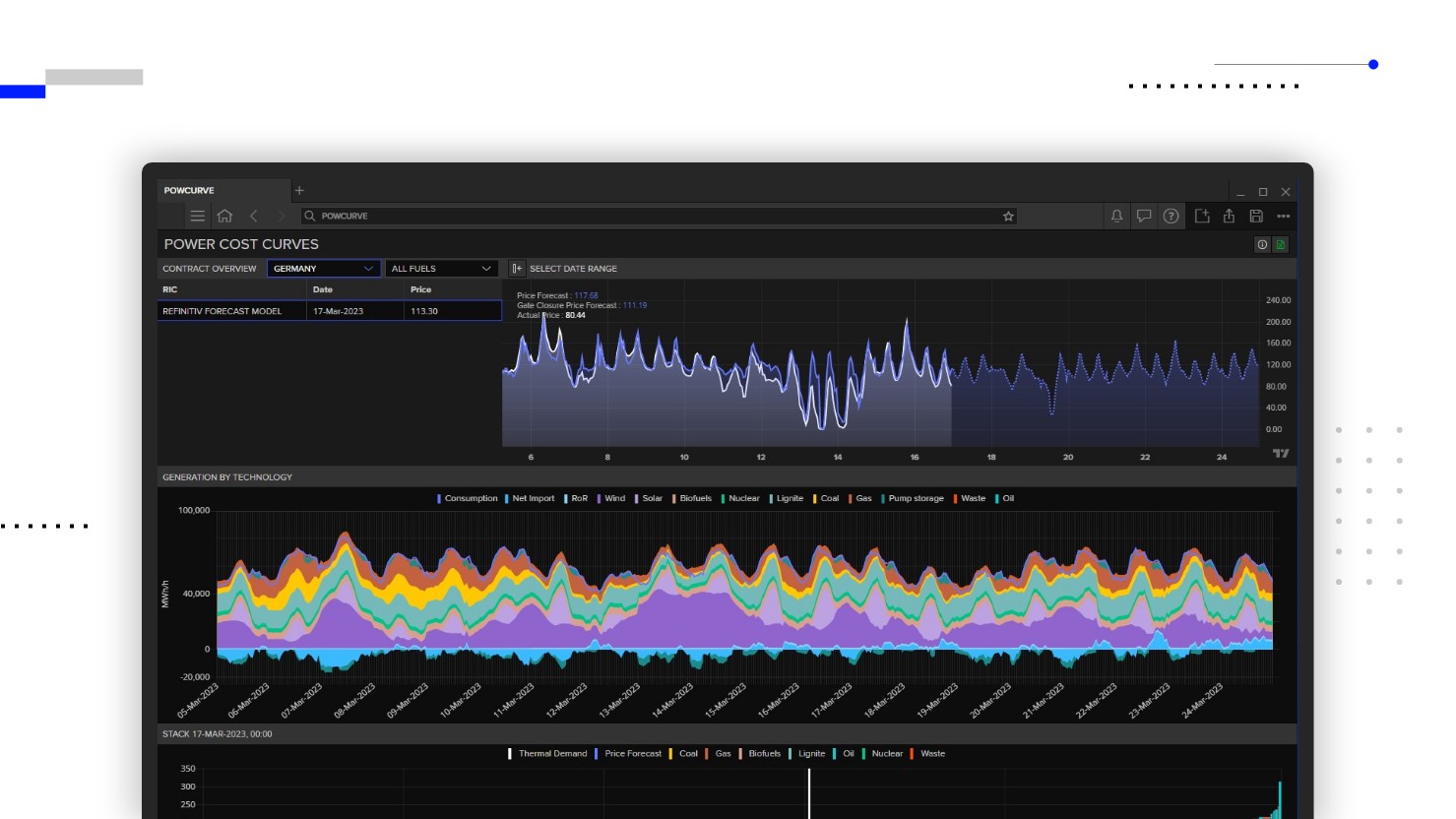Toggle Wind series in the generation legend
1456x819 pixels.
[614, 498]
